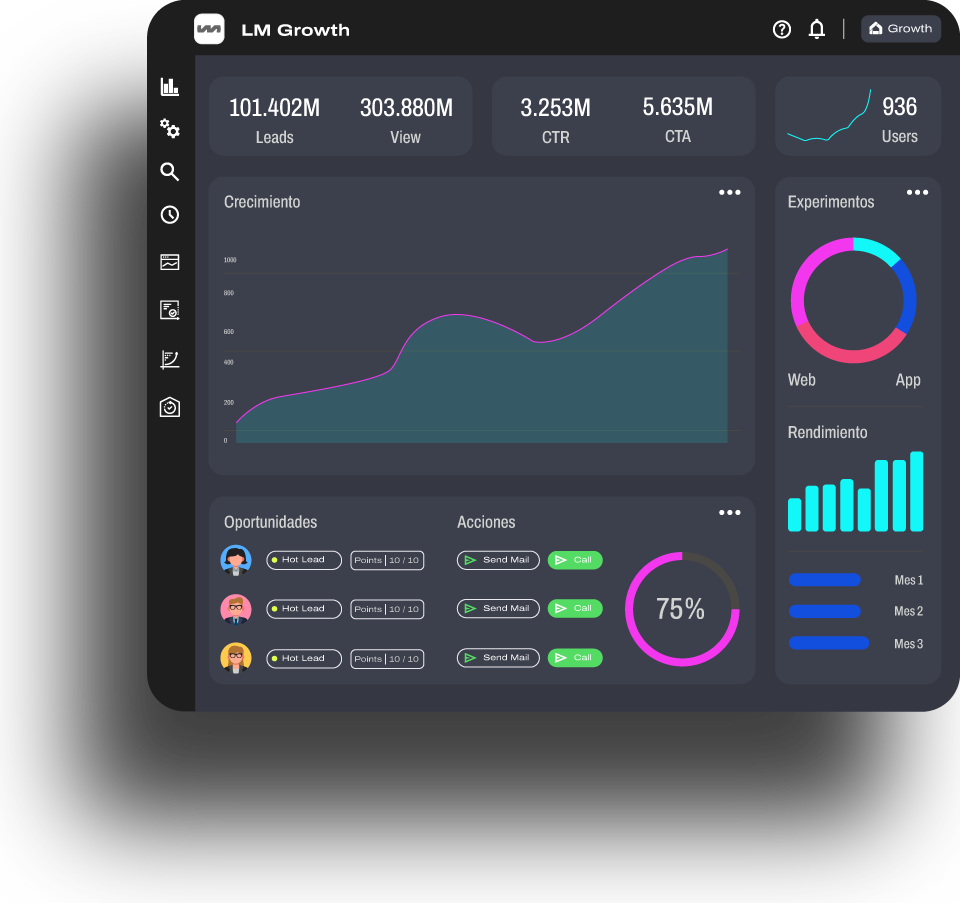Select the Web label under the donut
This screenshot has height=903, width=960.
click(801, 380)
